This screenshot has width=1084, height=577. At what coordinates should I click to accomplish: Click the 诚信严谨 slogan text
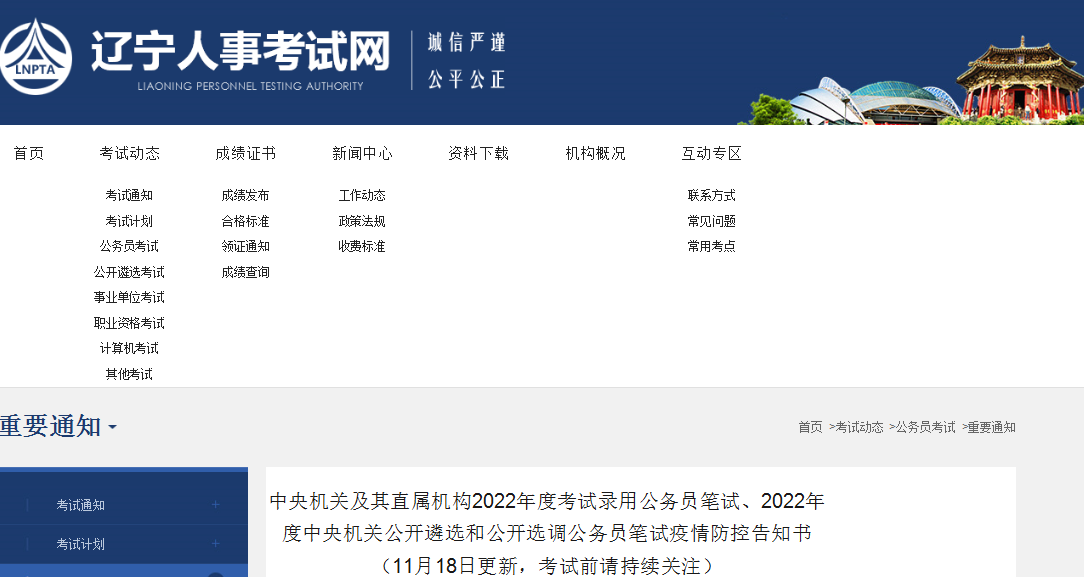click(x=467, y=42)
